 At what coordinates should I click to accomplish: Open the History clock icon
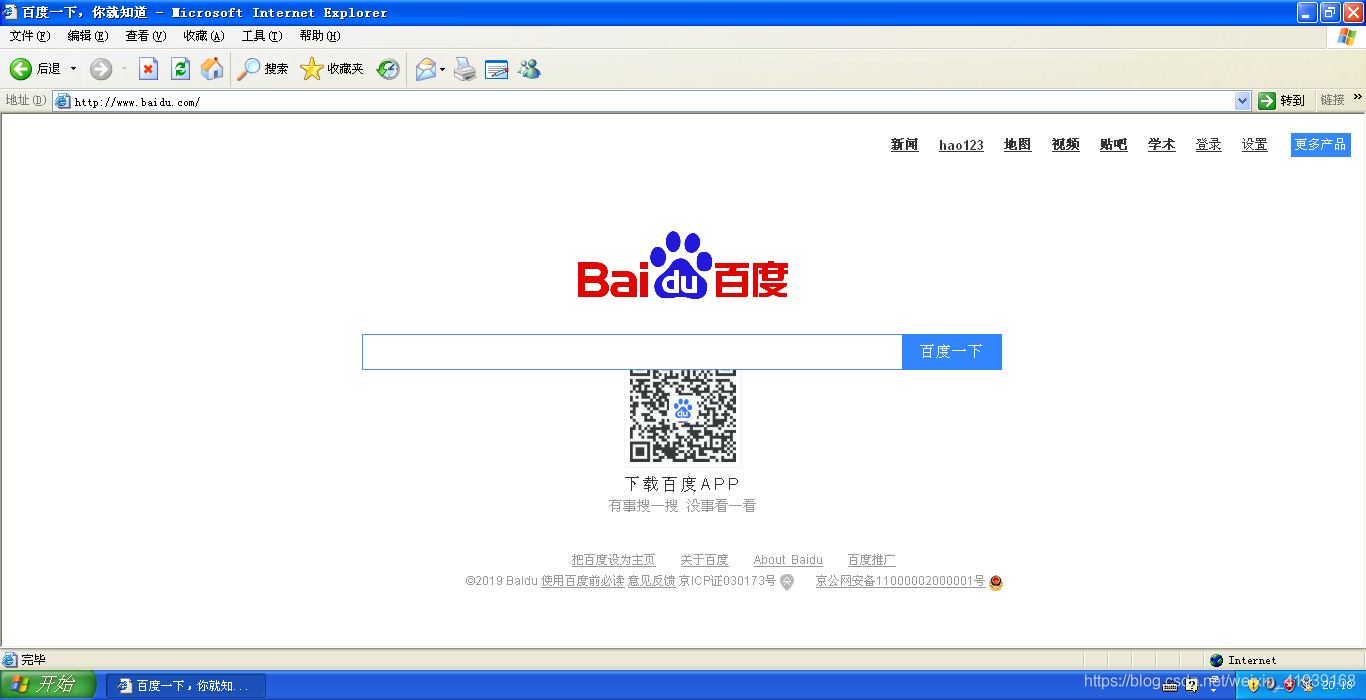[388, 69]
